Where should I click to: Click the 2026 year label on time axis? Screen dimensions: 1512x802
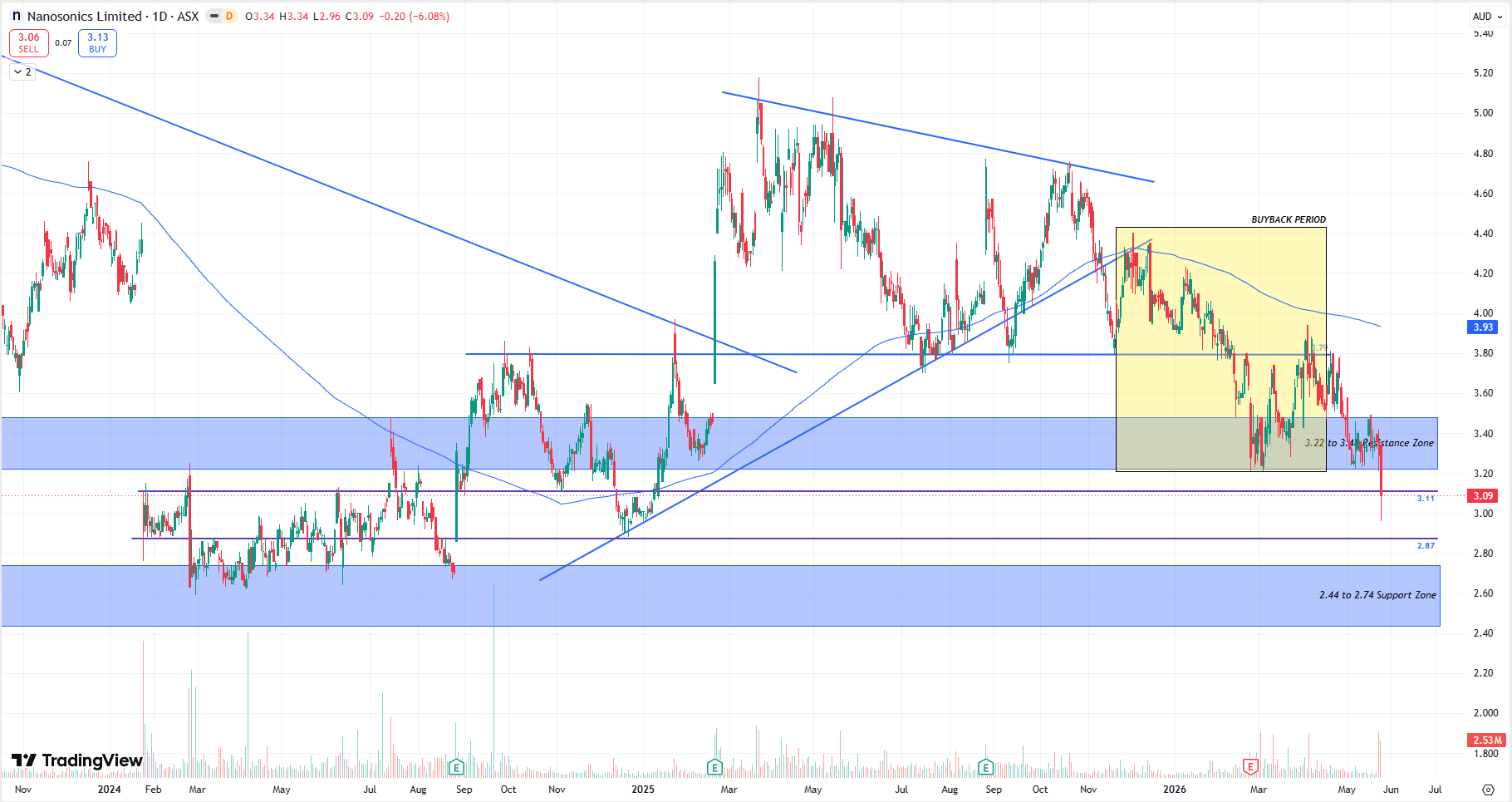click(x=1175, y=790)
